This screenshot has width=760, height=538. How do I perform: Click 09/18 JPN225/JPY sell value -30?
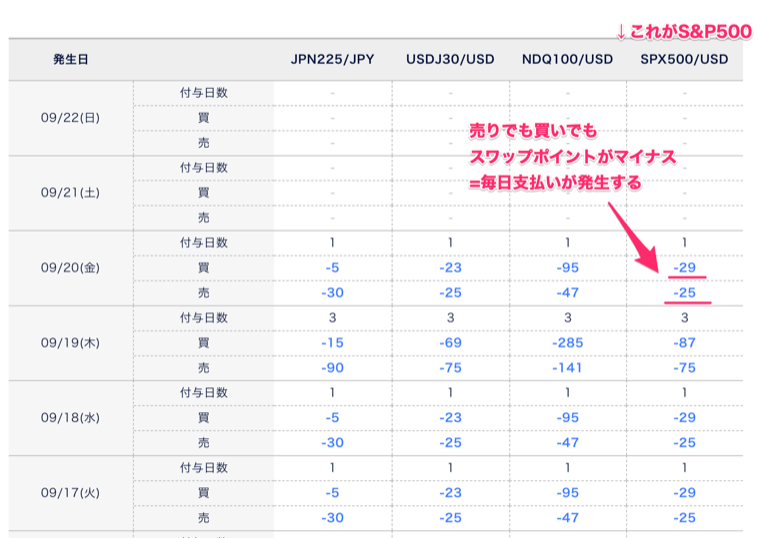[332, 443]
